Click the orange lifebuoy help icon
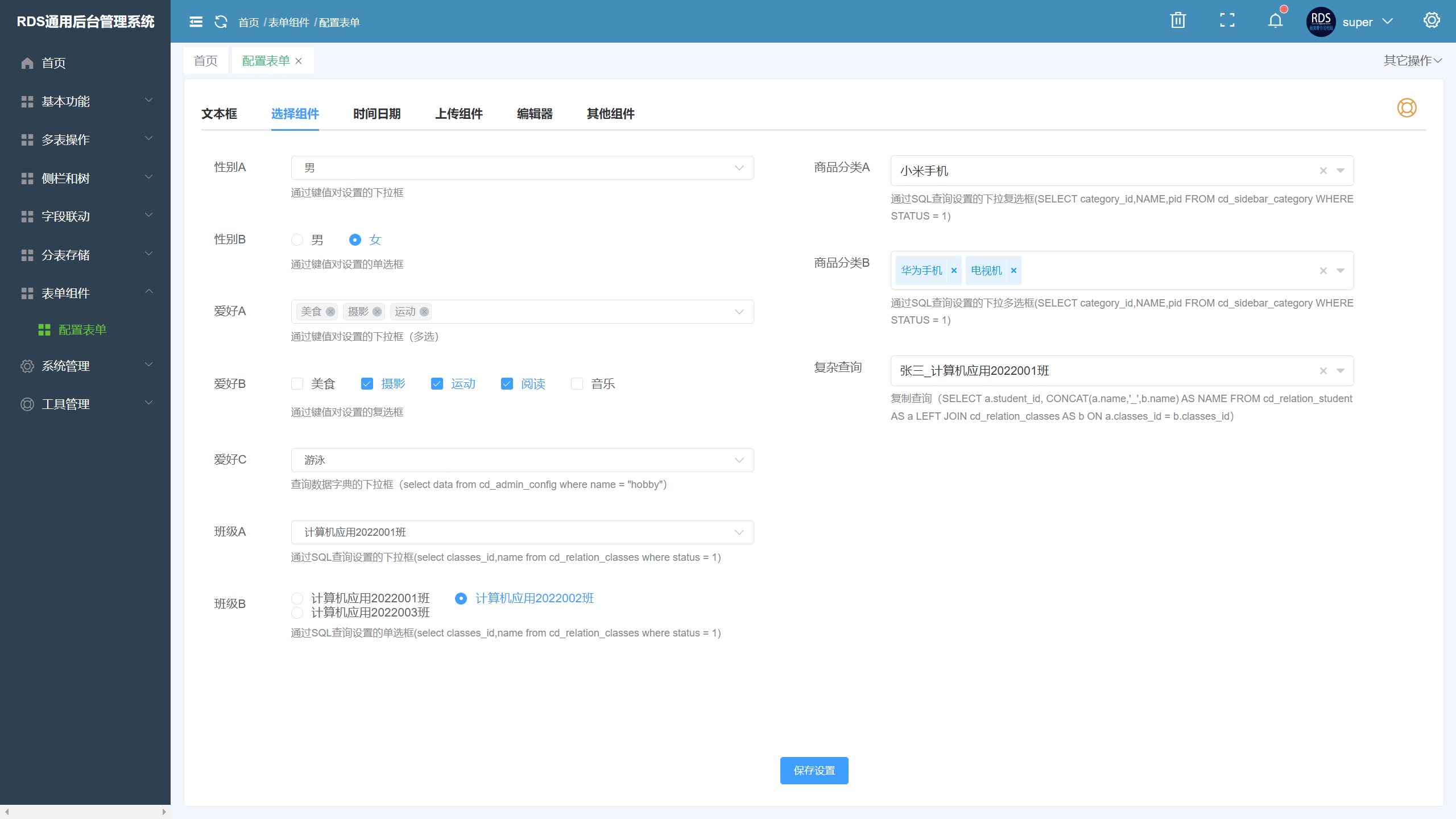Screen dimensions: 1456x819 click(x=1407, y=107)
